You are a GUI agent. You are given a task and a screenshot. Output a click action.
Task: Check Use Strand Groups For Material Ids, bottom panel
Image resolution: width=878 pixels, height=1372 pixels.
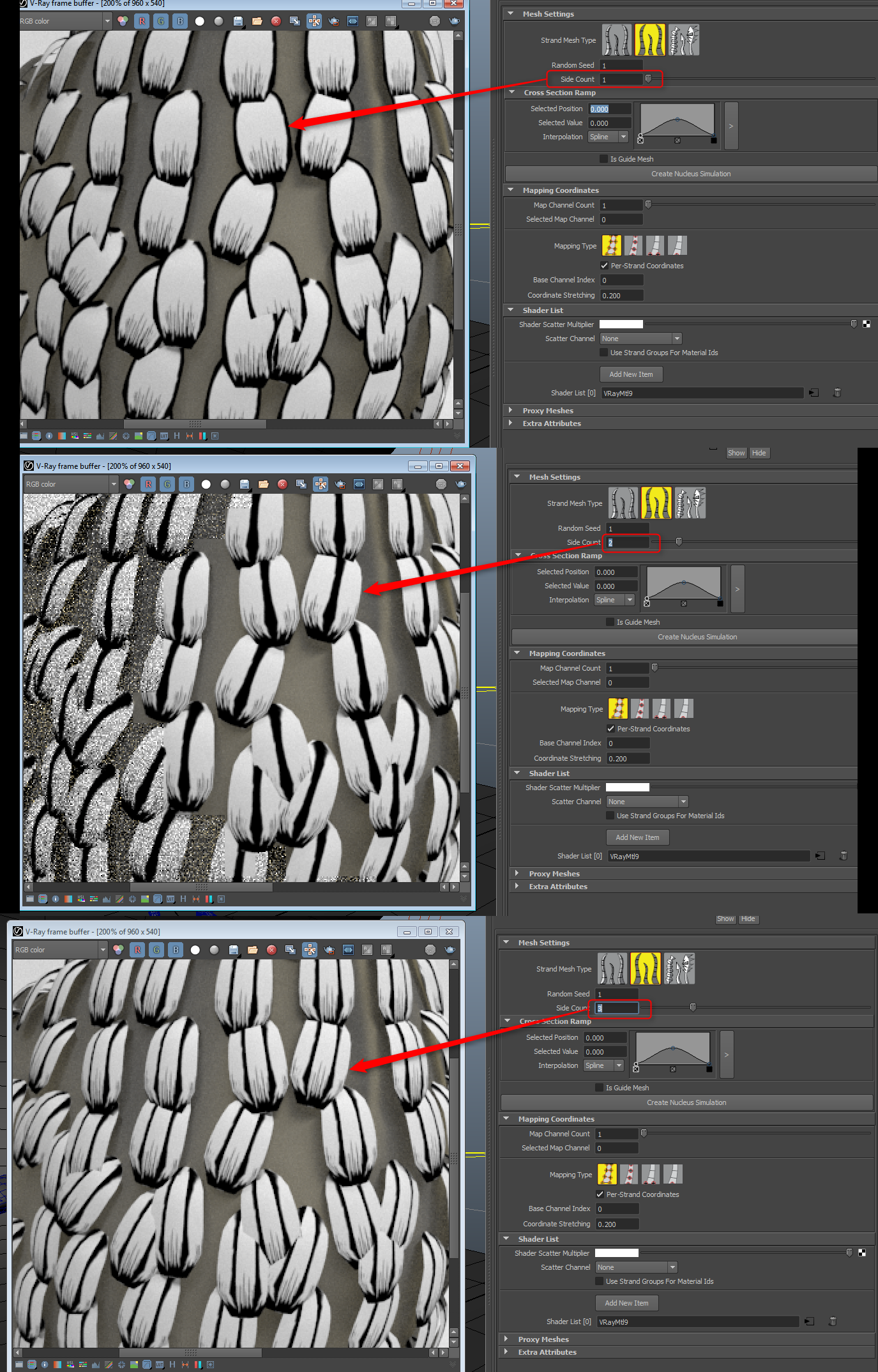click(x=599, y=1281)
